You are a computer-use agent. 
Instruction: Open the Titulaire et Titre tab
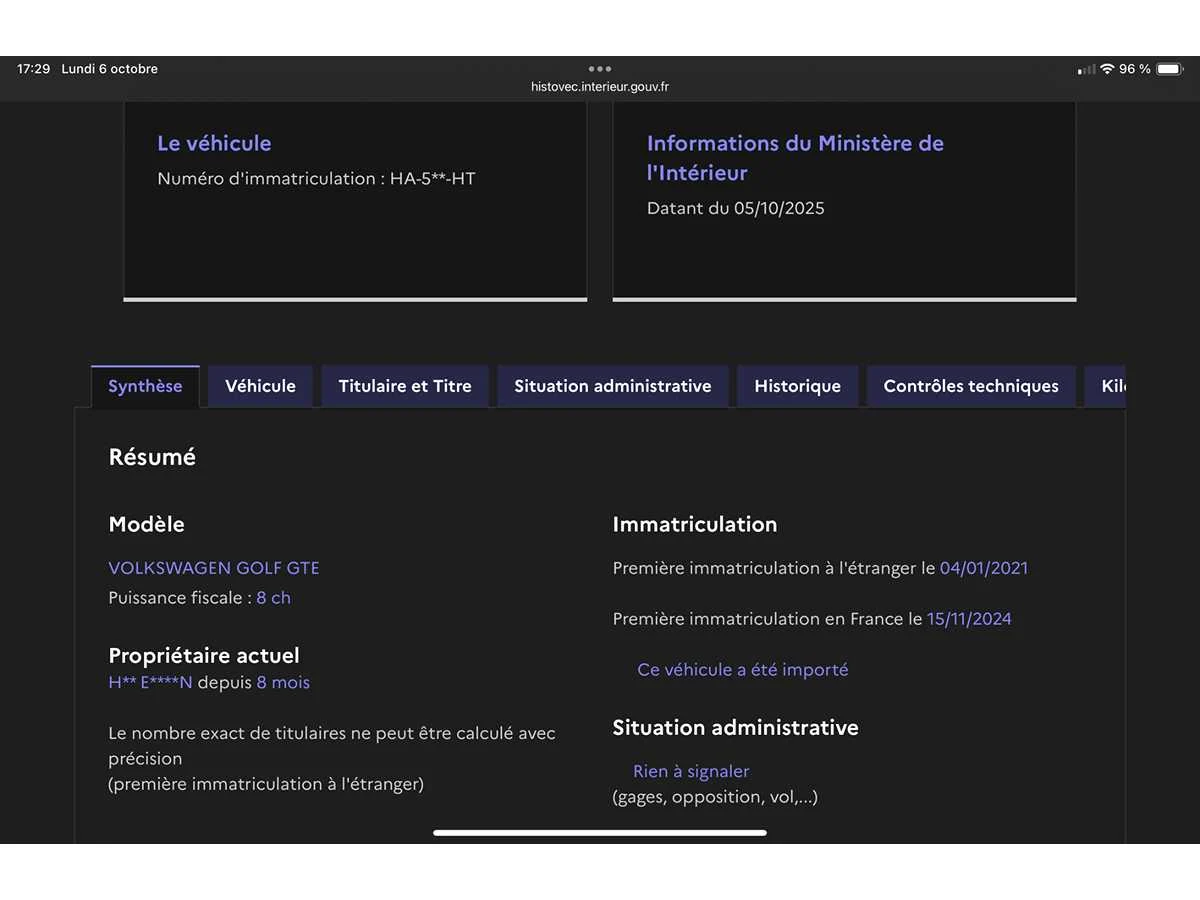(x=405, y=386)
